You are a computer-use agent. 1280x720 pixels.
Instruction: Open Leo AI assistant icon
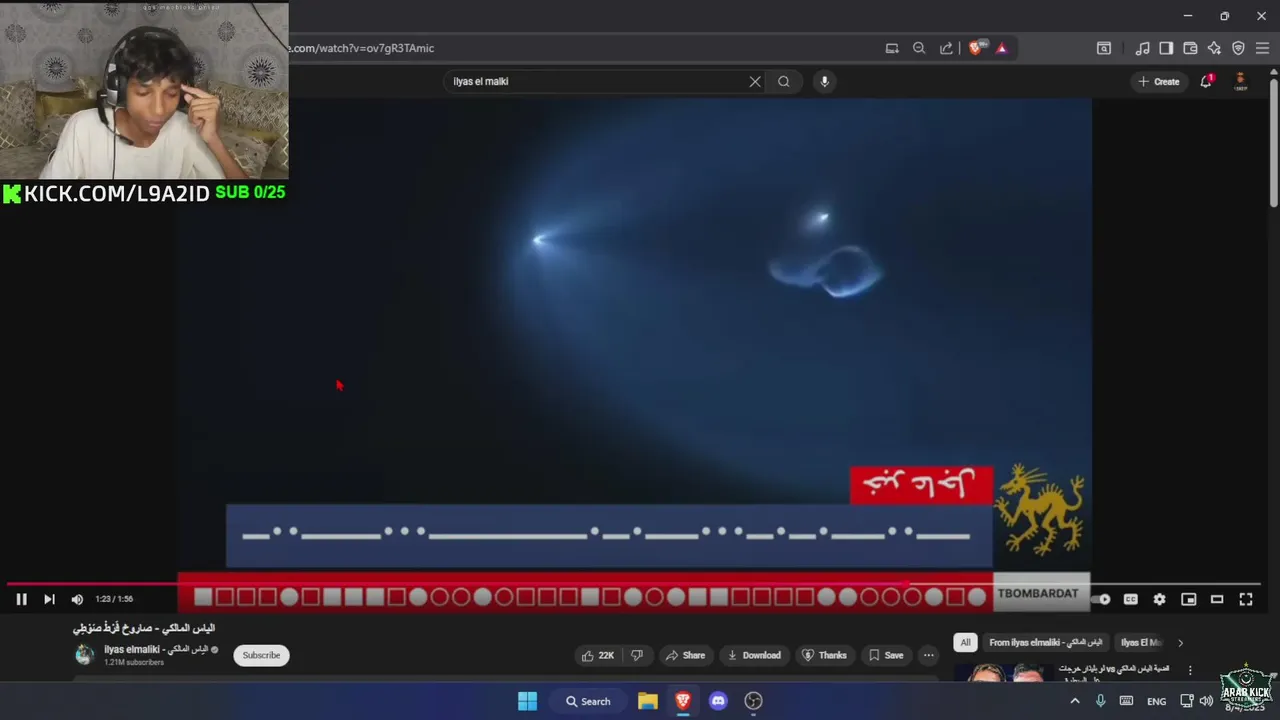pyautogui.click(x=1214, y=48)
